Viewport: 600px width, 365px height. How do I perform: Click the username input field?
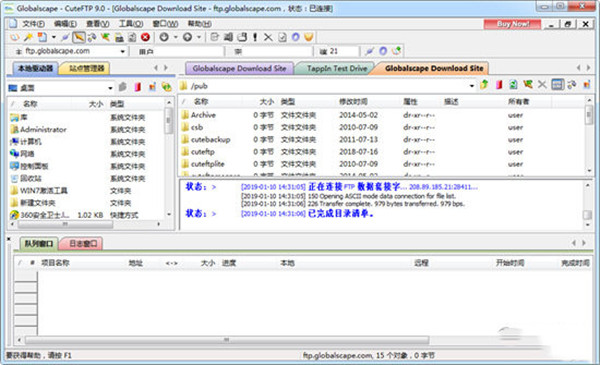point(188,51)
